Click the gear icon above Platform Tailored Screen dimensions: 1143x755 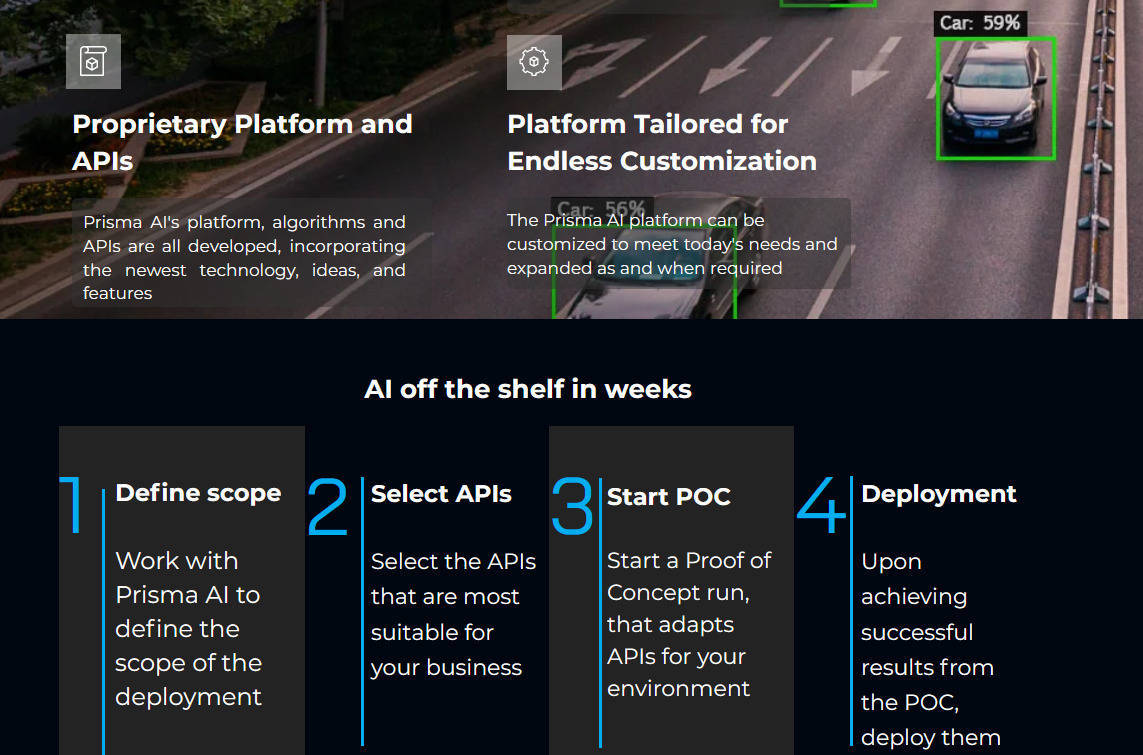click(534, 62)
